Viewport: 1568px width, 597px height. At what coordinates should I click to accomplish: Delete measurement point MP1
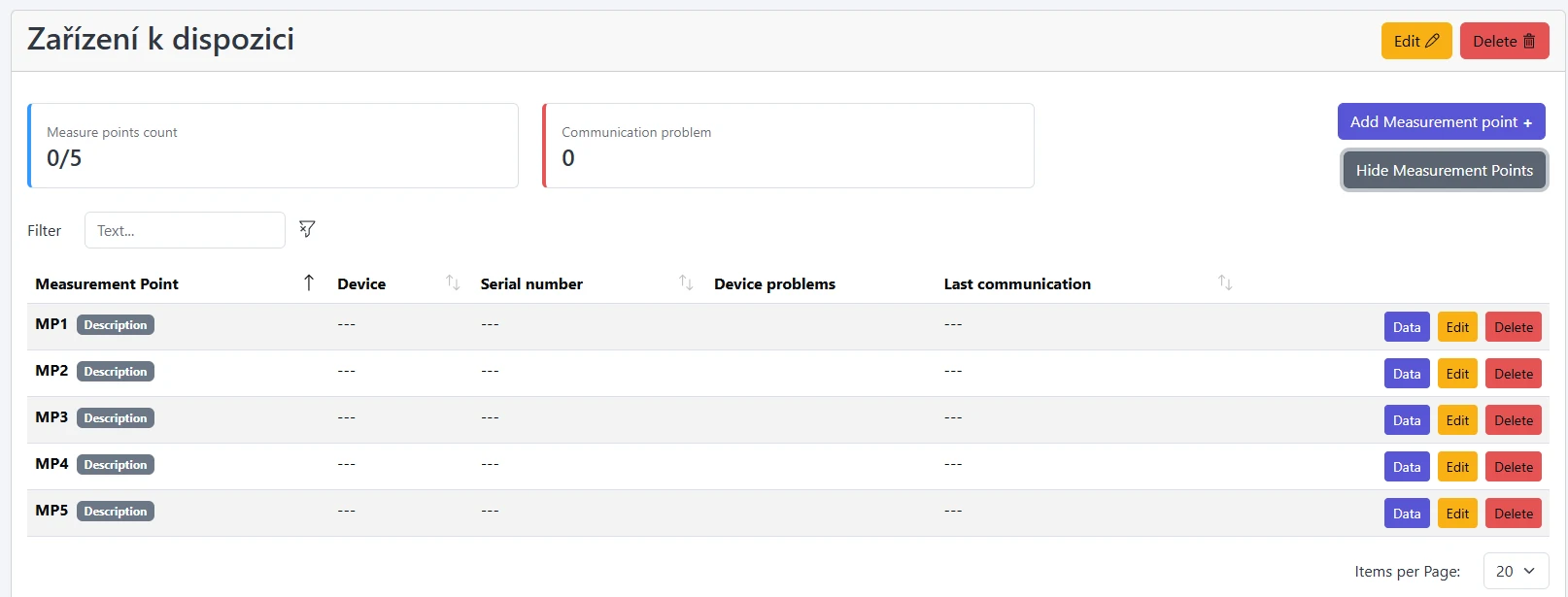(x=1514, y=327)
